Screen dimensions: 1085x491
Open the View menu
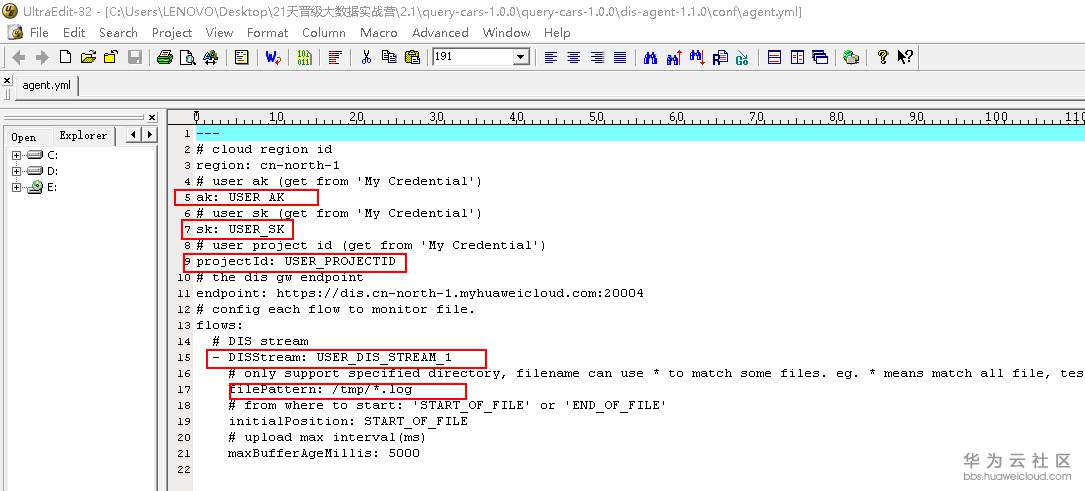(219, 33)
